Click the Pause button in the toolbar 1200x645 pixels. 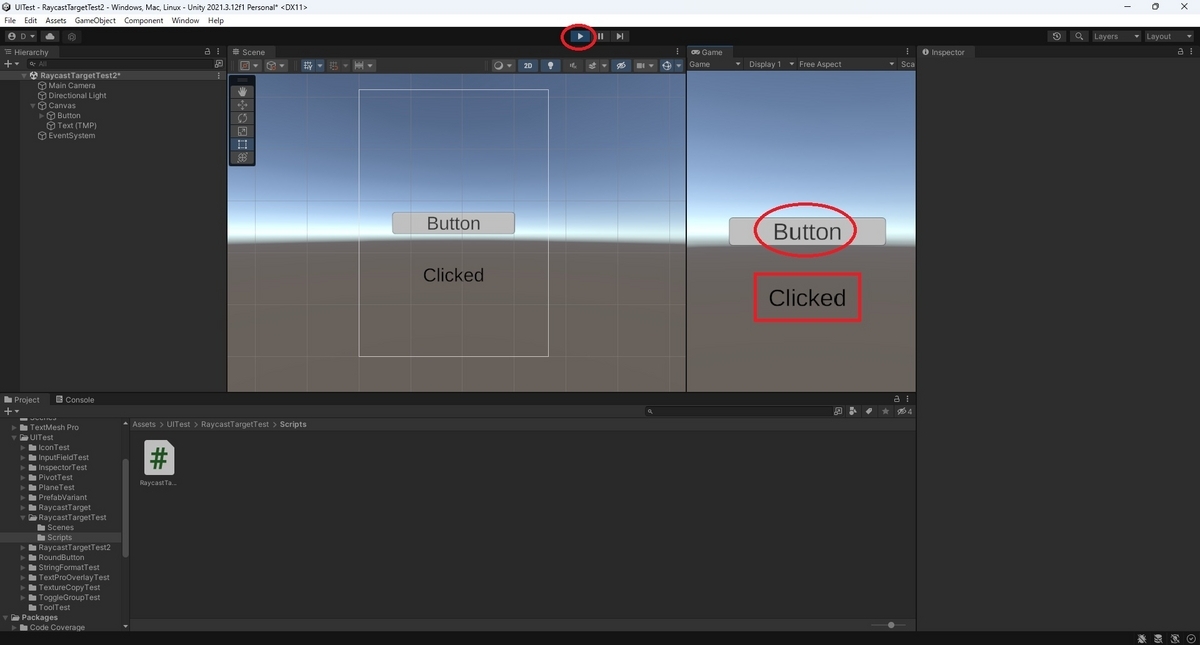coord(600,36)
